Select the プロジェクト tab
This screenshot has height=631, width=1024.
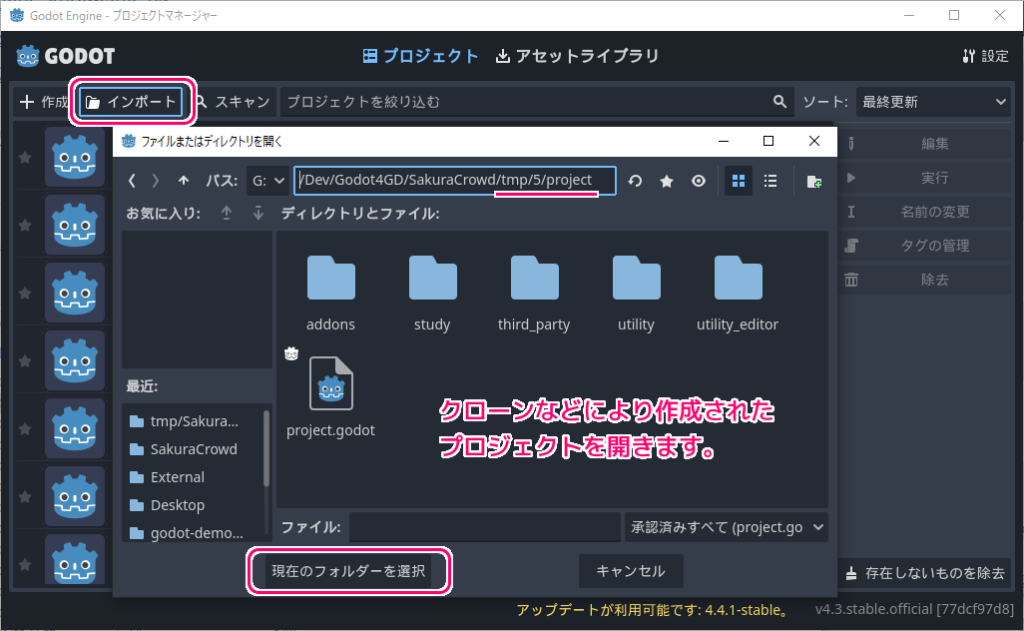pyautogui.click(x=420, y=56)
